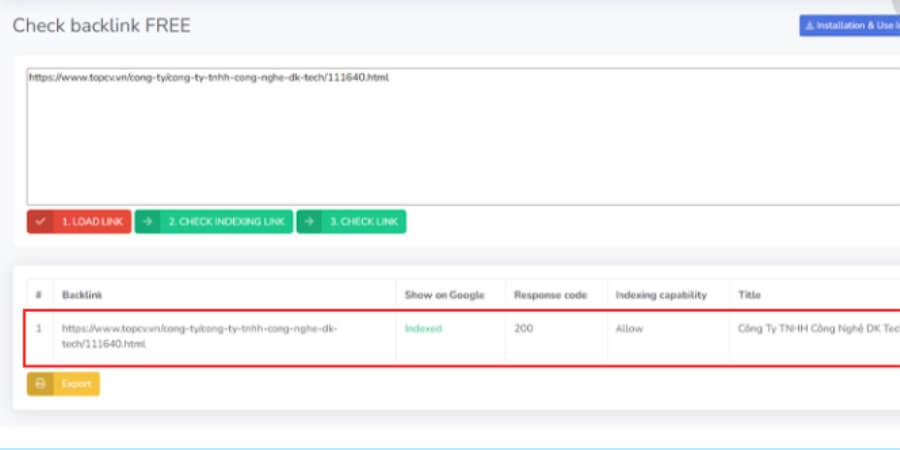Export the backlink results

(63, 384)
